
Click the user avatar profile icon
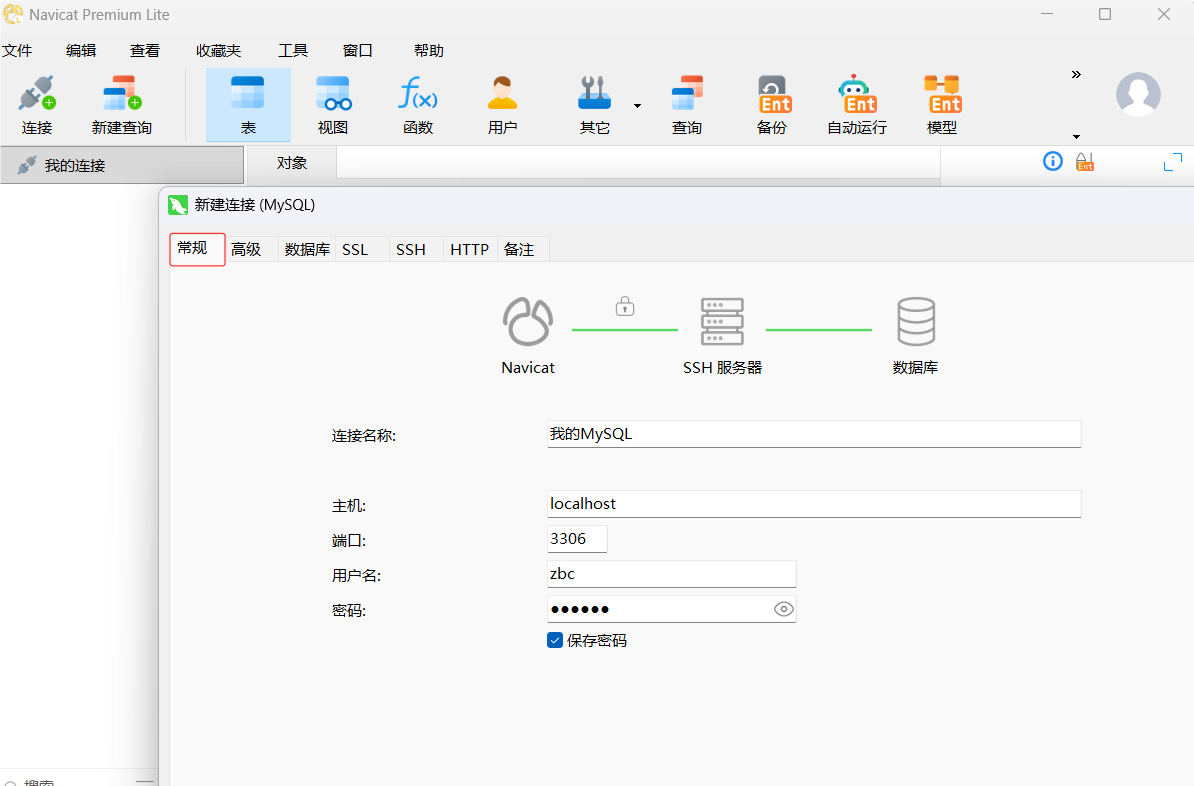(x=1138, y=94)
